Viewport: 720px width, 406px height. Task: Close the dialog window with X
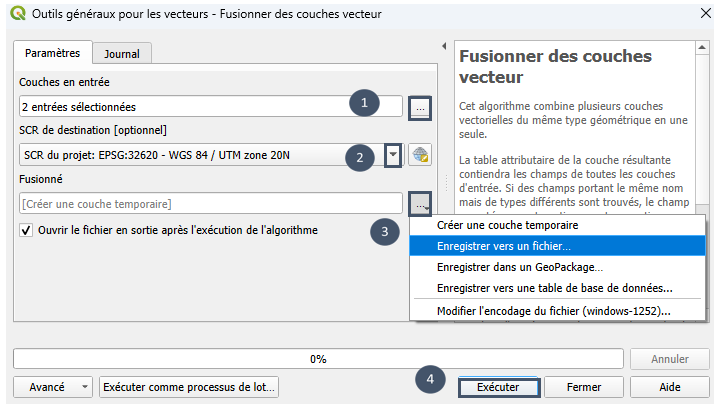706,13
